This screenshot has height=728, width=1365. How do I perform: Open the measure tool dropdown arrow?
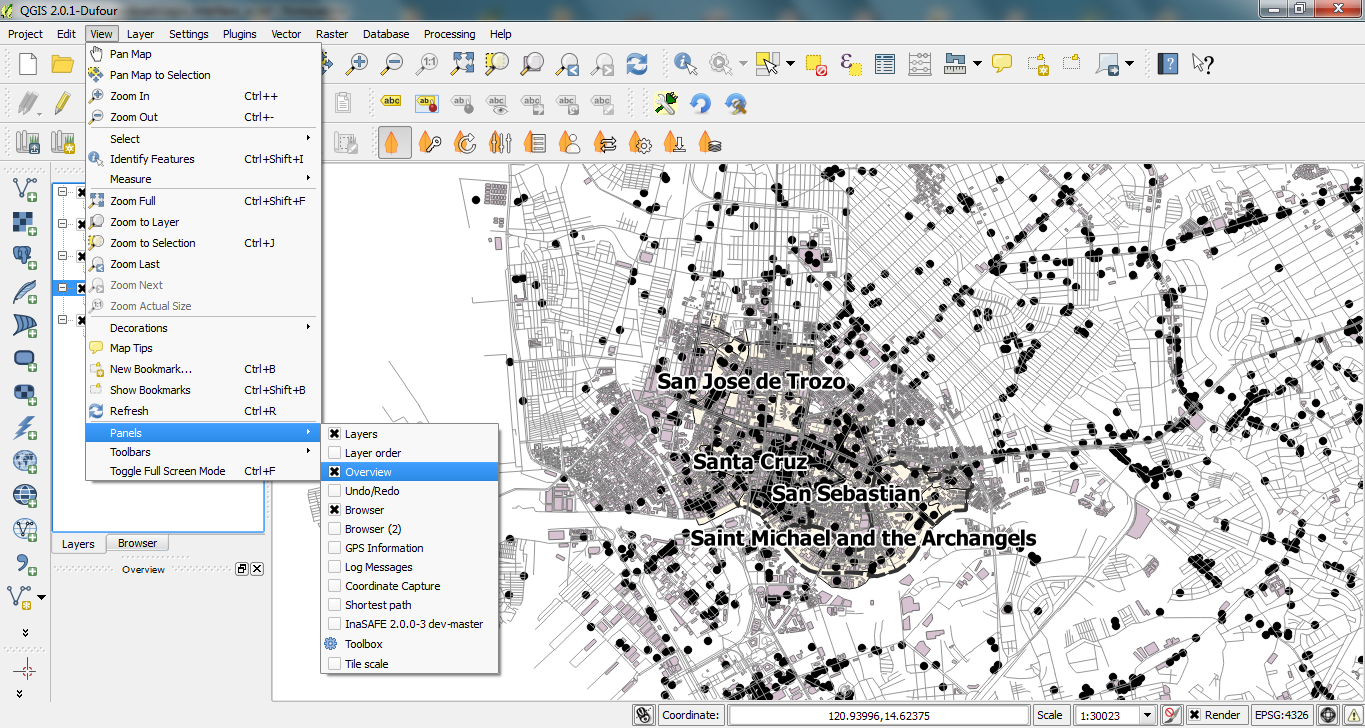point(977,64)
